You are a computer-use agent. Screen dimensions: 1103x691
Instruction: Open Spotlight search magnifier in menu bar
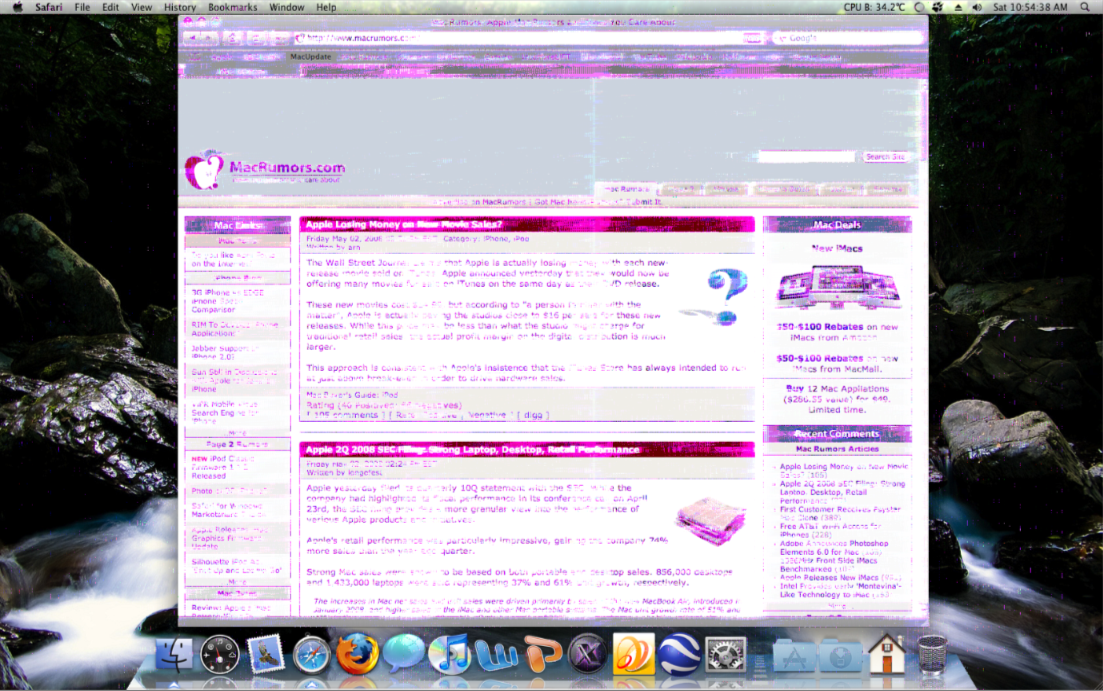(1085, 7)
